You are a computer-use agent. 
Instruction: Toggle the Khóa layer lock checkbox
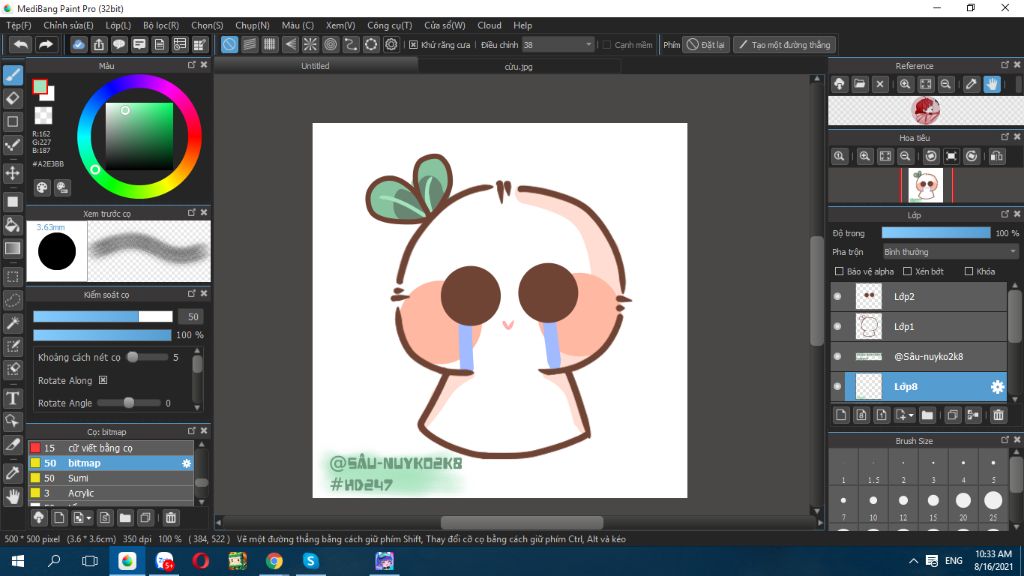click(969, 271)
